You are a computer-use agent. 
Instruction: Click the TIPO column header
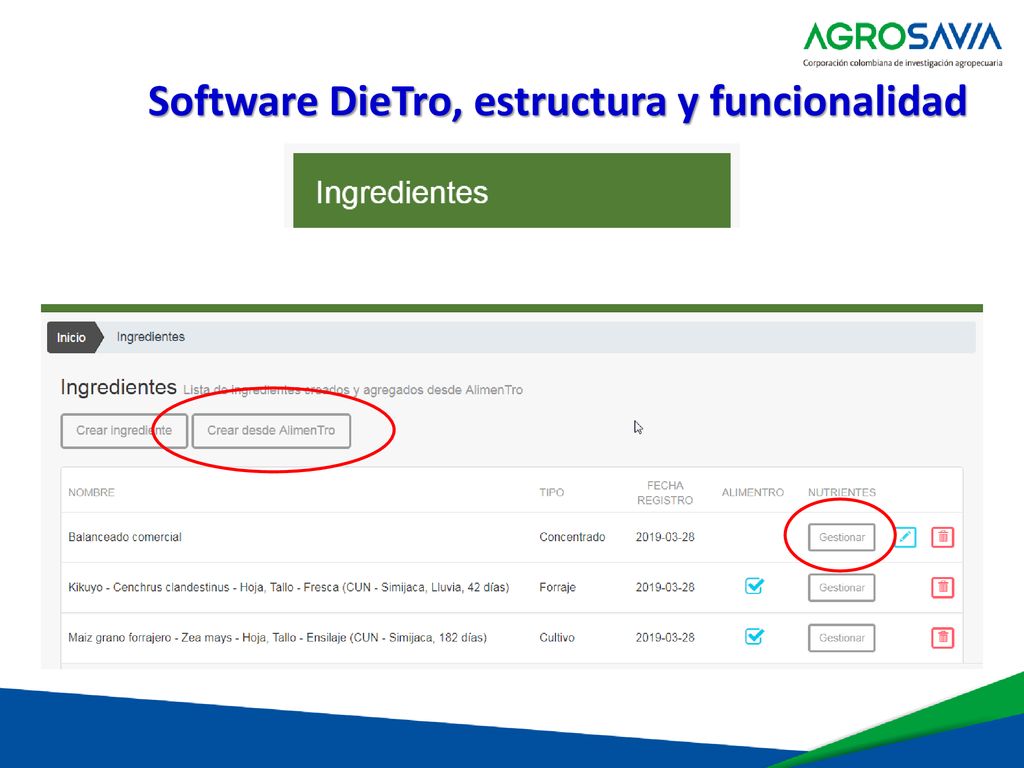[551, 492]
